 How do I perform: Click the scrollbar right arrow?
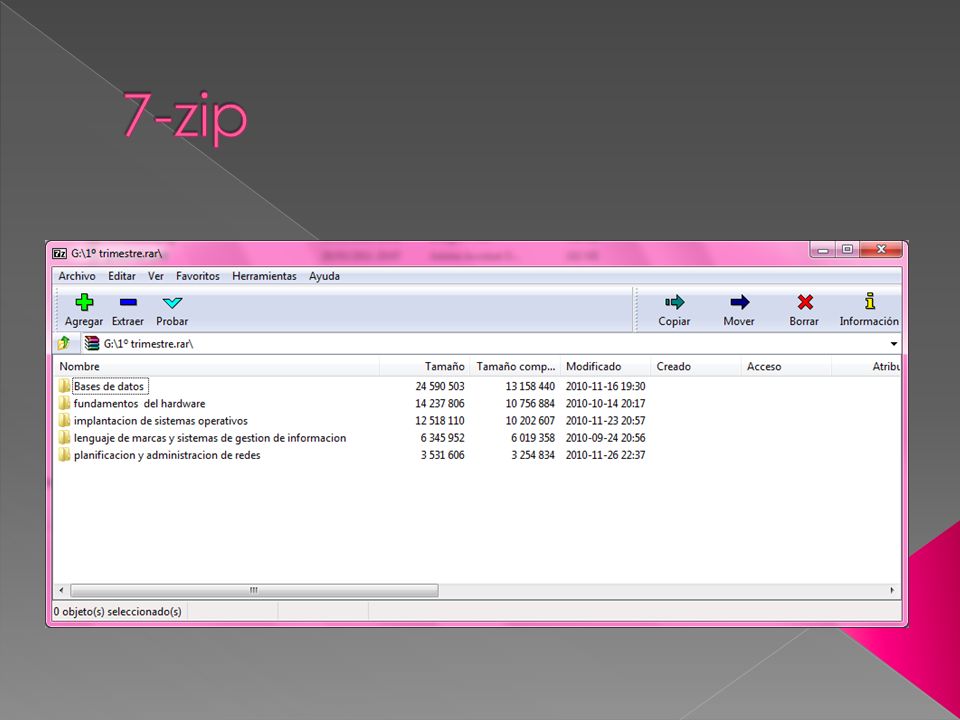coord(892,590)
